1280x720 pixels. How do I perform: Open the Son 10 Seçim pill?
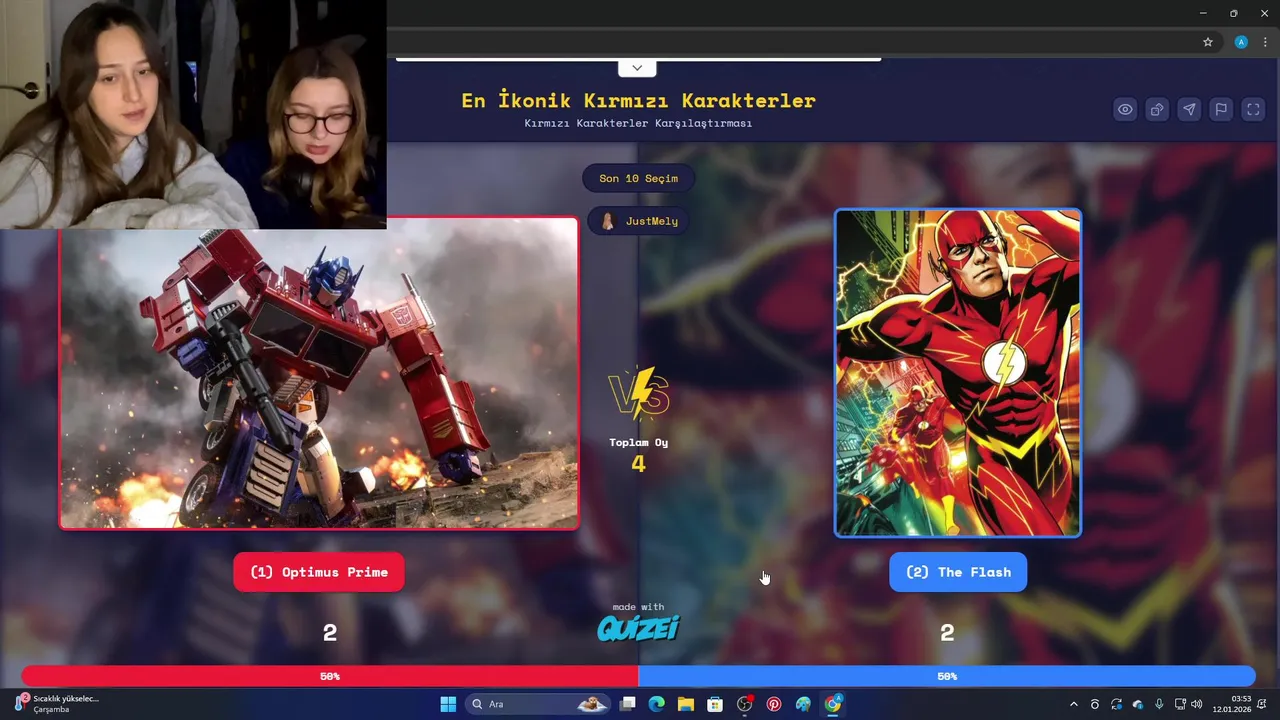[x=638, y=178]
